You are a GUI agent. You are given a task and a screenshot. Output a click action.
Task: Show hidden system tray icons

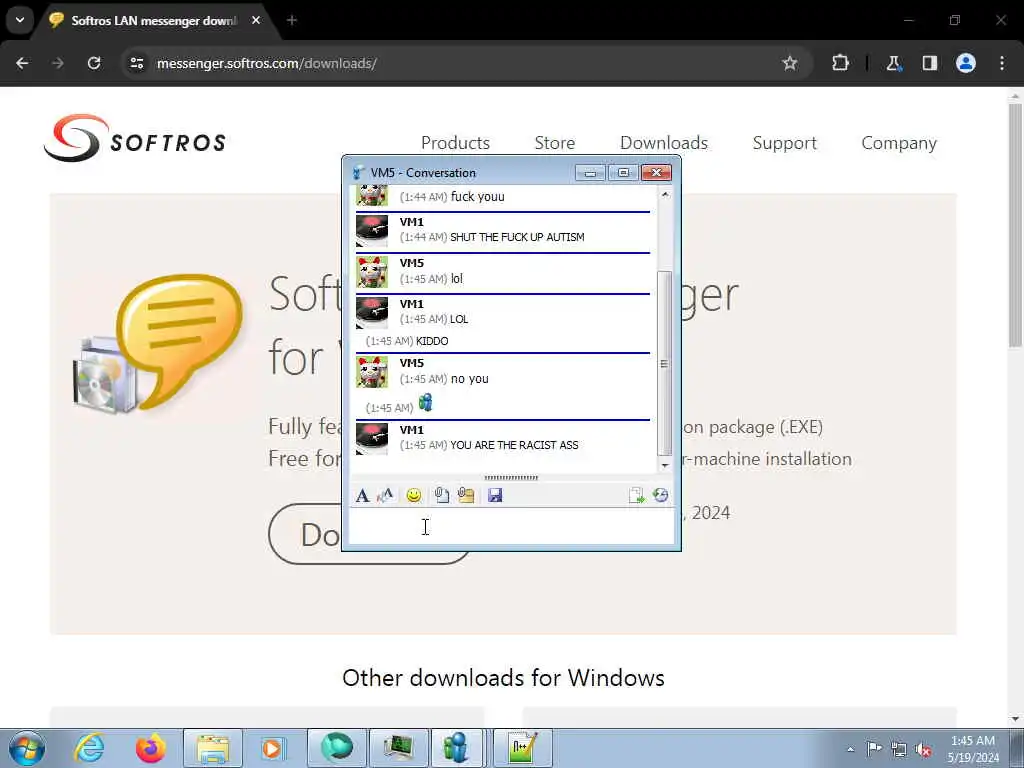[x=850, y=749]
